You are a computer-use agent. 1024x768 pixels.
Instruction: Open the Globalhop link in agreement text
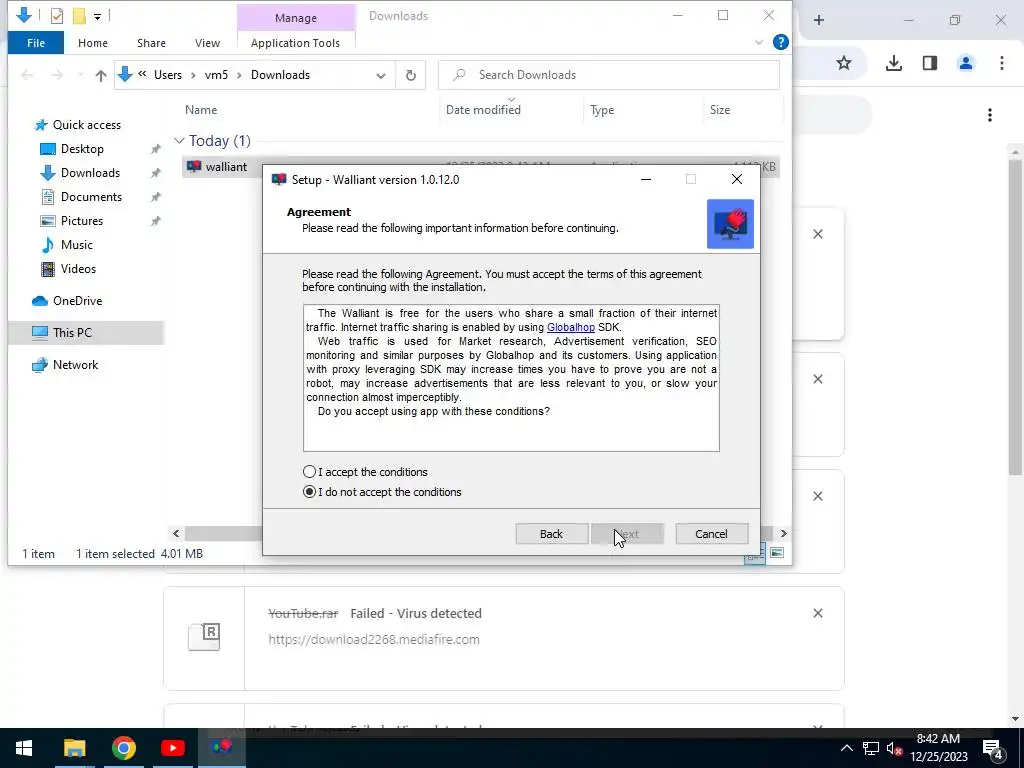coord(570,327)
